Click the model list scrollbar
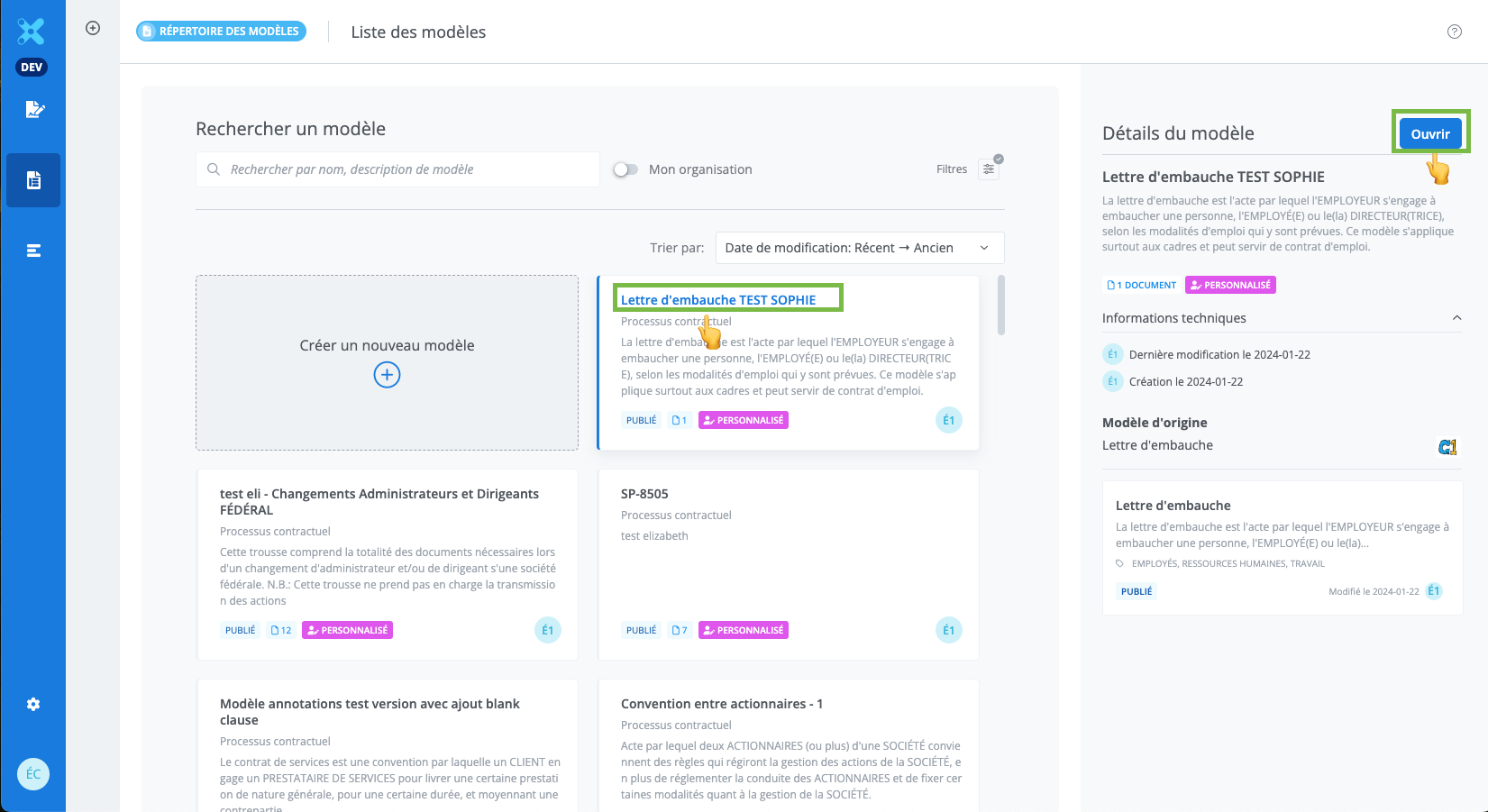The height and width of the screenshot is (812, 1488). (1000, 306)
